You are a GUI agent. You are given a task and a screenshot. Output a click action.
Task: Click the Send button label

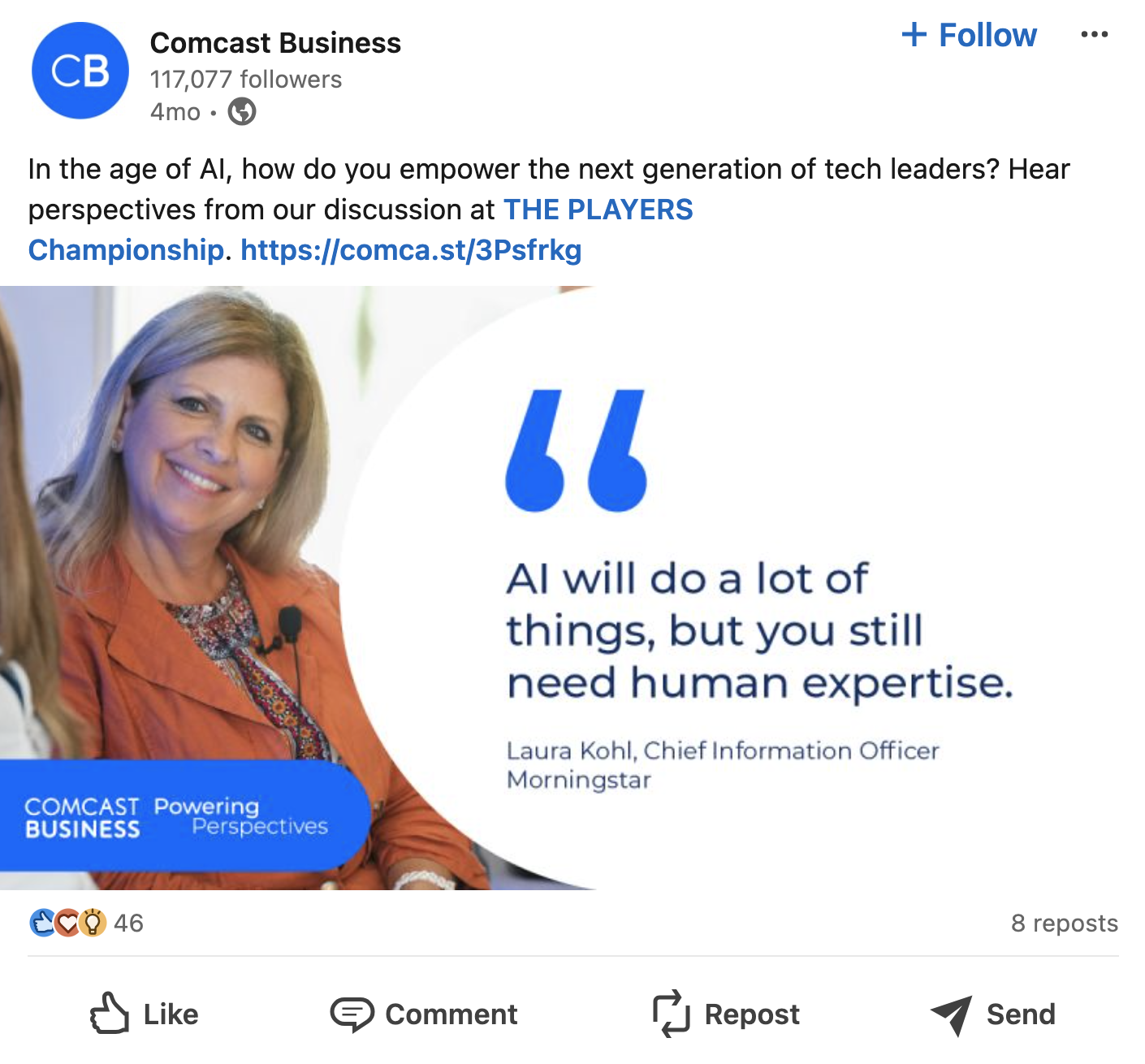click(1021, 1014)
